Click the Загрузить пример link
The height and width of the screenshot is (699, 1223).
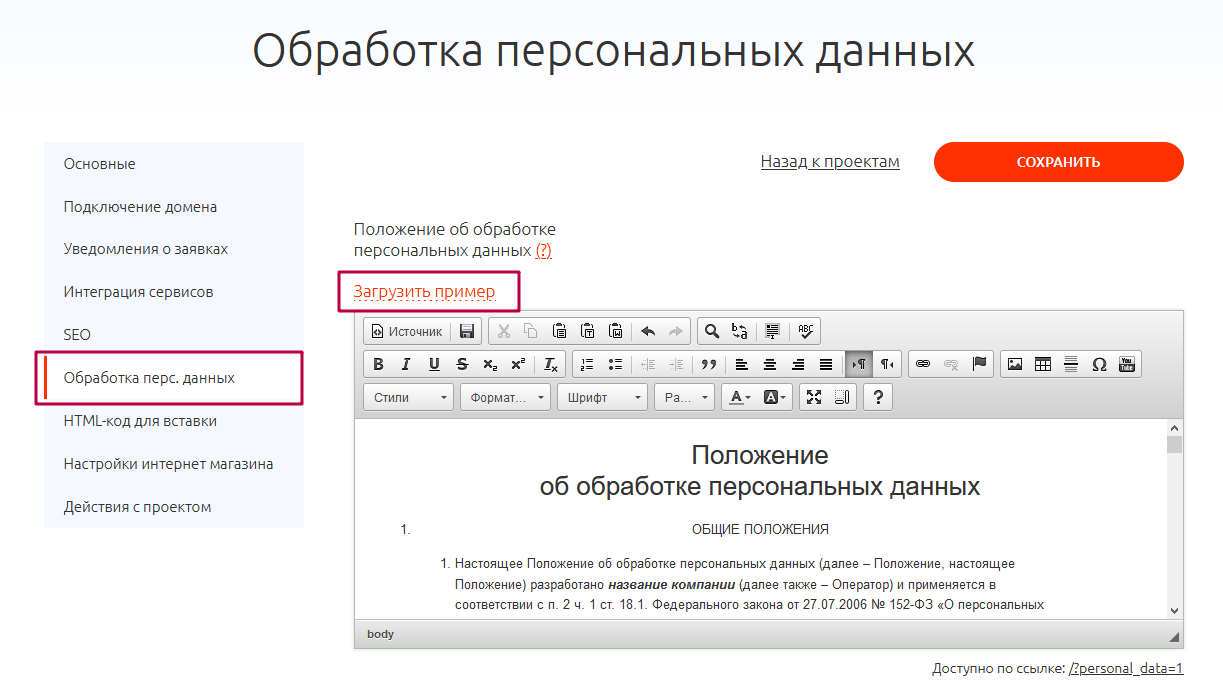coord(424,292)
